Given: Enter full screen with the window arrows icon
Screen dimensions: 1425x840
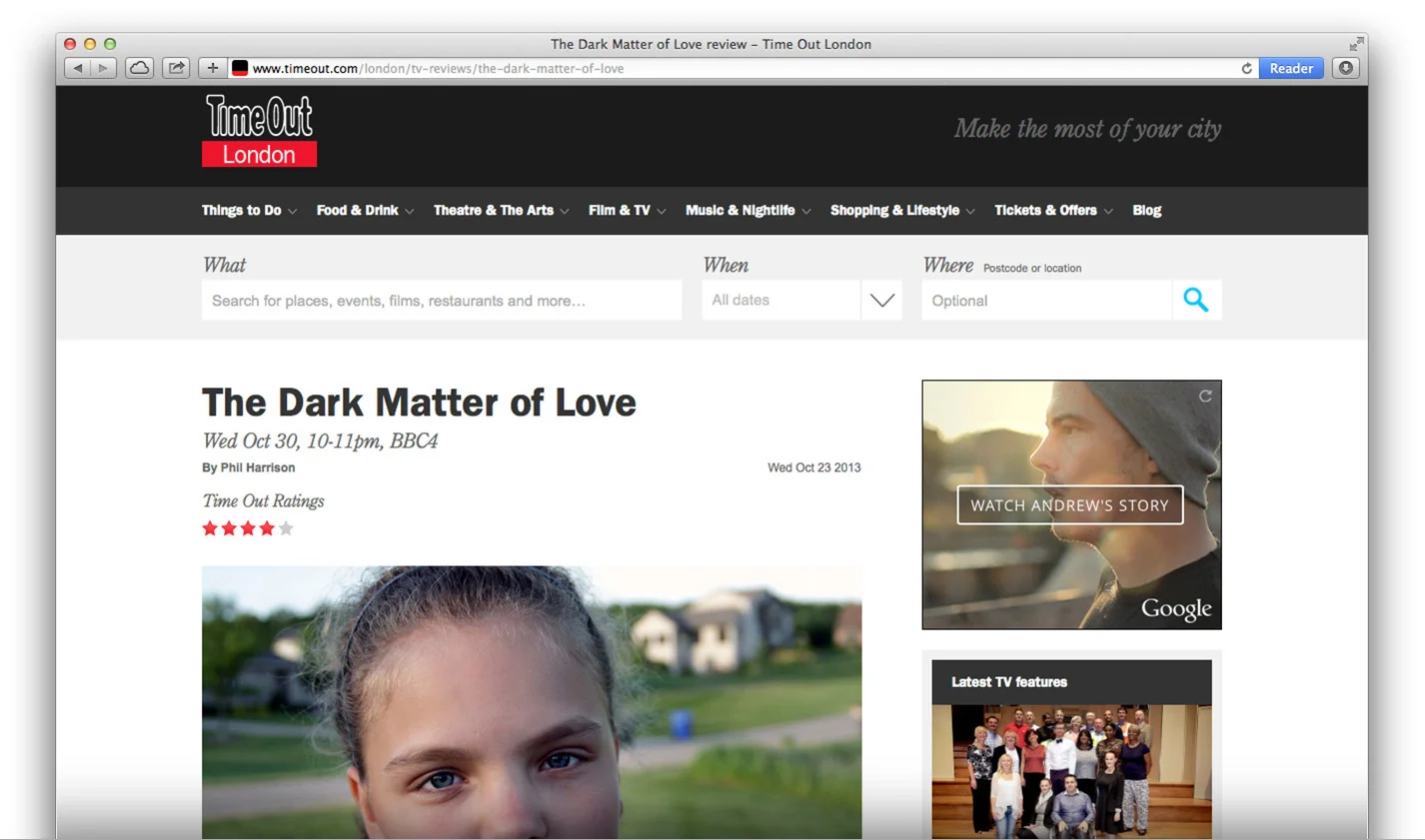Looking at the screenshot, I should (1355, 44).
